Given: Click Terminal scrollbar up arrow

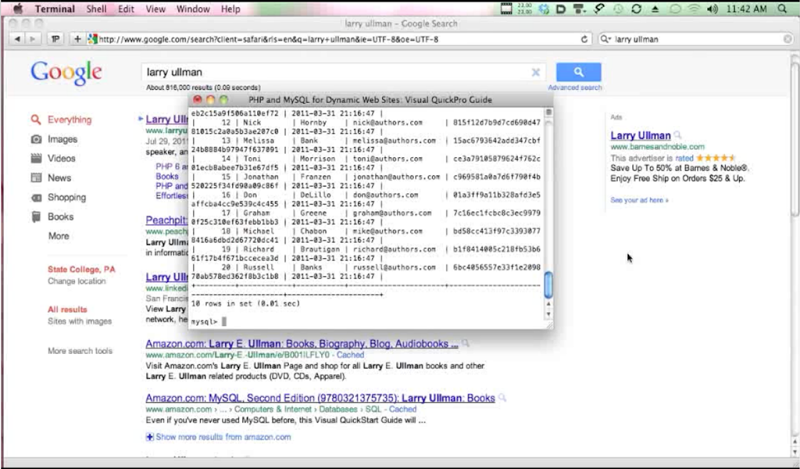Looking at the screenshot, I should pos(548,303).
